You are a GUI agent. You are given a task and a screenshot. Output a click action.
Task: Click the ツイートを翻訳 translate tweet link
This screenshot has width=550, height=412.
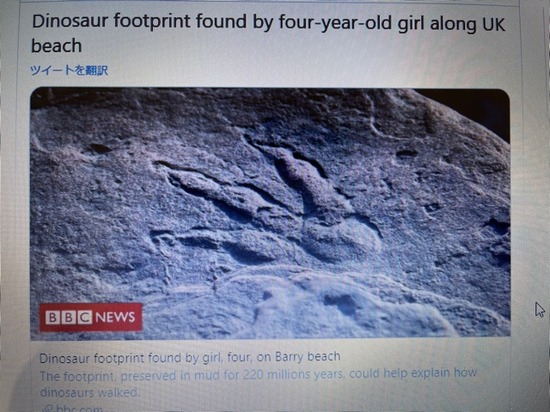point(69,70)
